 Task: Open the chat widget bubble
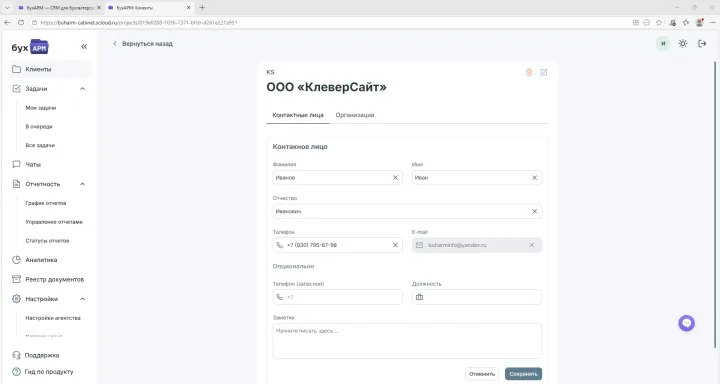coord(686,323)
